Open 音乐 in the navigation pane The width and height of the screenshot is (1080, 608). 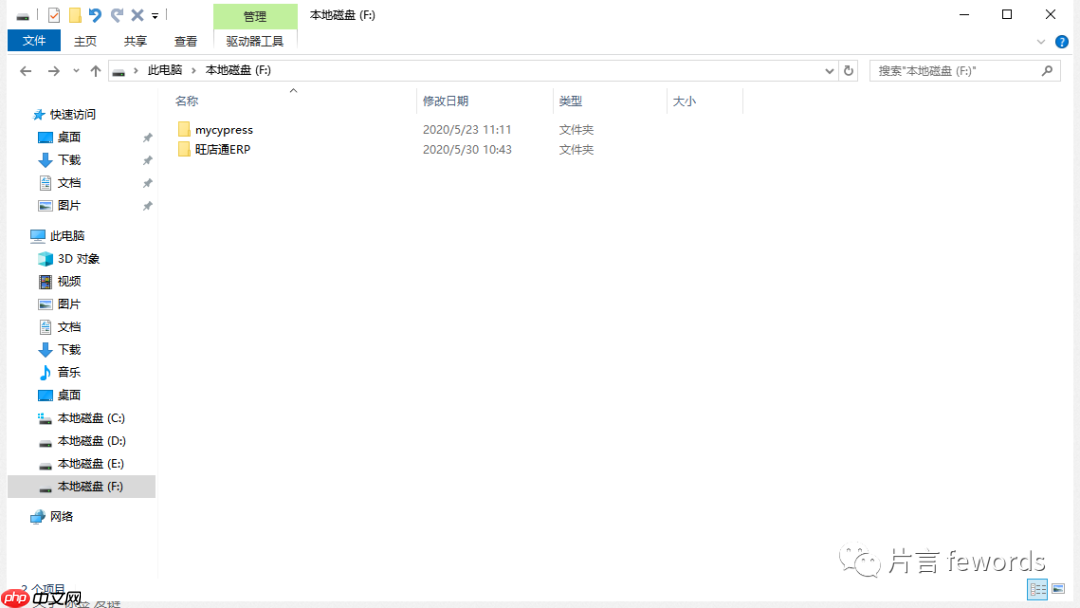click(69, 372)
